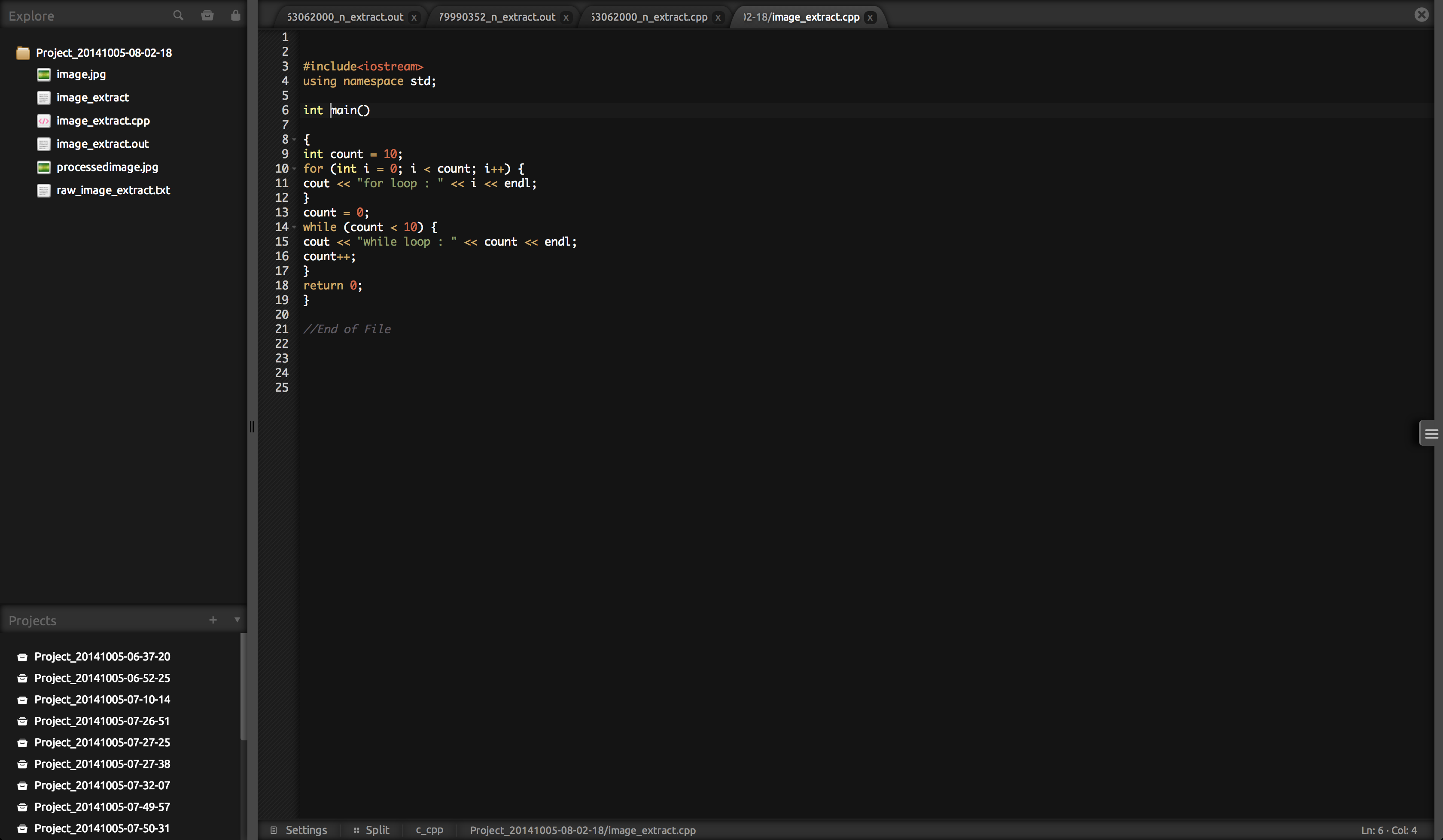The width and height of the screenshot is (1443, 840).
Task: Switch to 79990352_n_extract.out tab
Action: pyautogui.click(x=496, y=17)
